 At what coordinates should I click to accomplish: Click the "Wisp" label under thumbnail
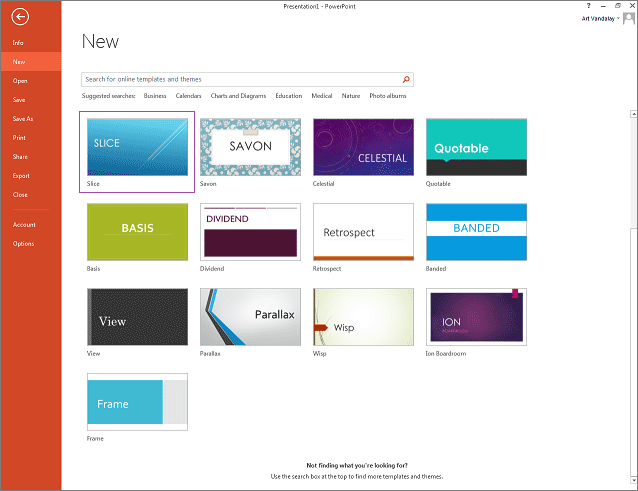coord(319,354)
